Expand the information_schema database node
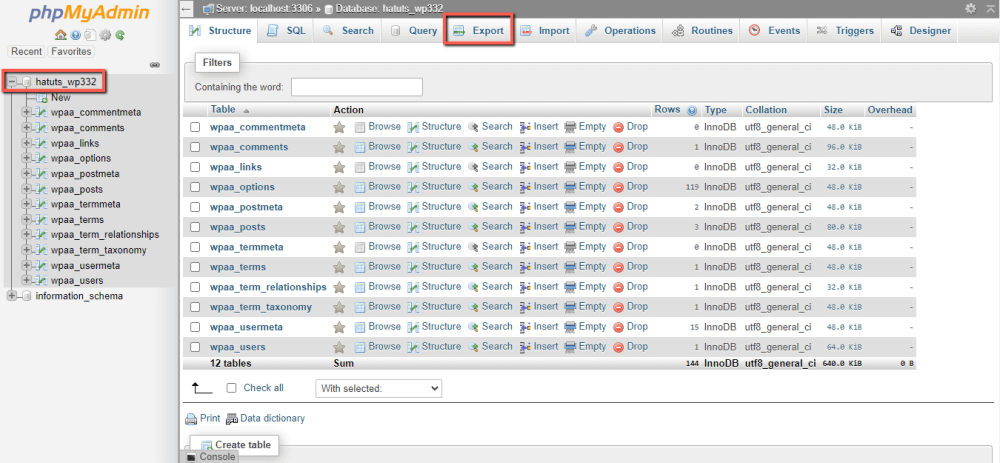The width and height of the screenshot is (1000, 463). (x=11, y=296)
